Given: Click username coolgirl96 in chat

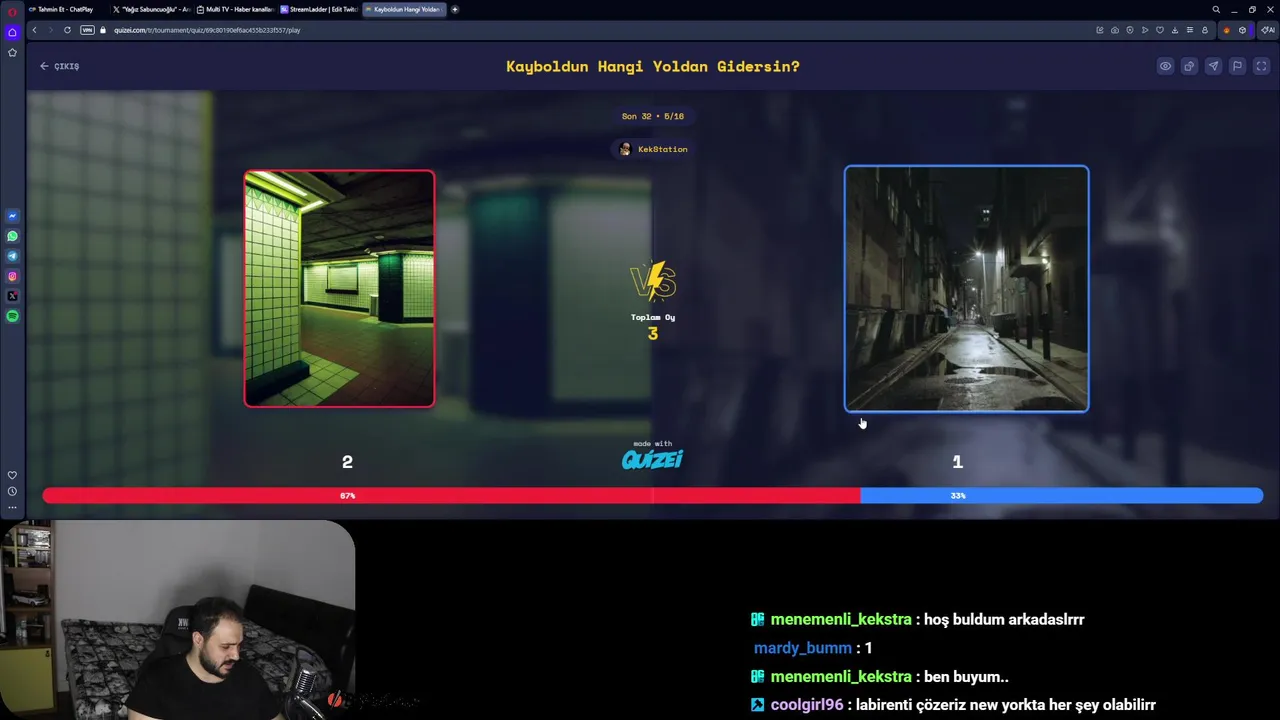Looking at the screenshot, I should [x=806, y=705].
